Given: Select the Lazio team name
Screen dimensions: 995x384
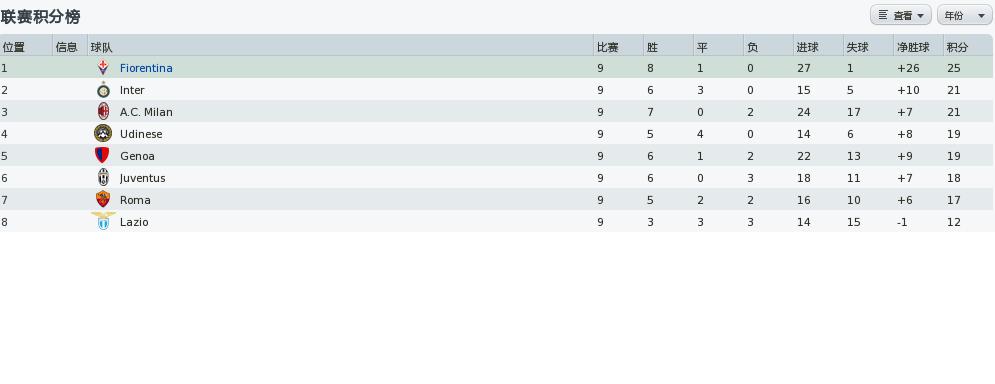Looking at the screenshot, I should pyautogui.click(x=134, y=222).
